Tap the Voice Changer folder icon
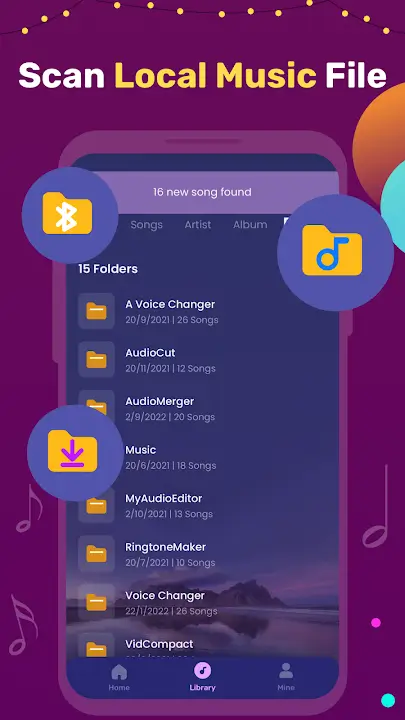Viewport: 405px width, 720px height. click(x=96, y=602)
